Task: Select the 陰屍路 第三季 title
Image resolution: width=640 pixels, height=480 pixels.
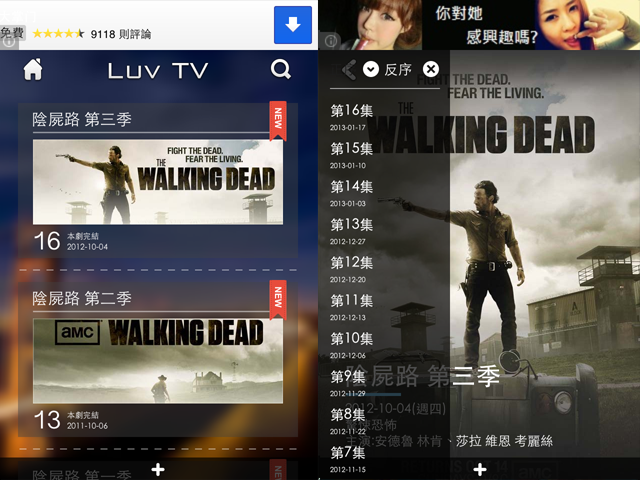Action: (82, 119)
